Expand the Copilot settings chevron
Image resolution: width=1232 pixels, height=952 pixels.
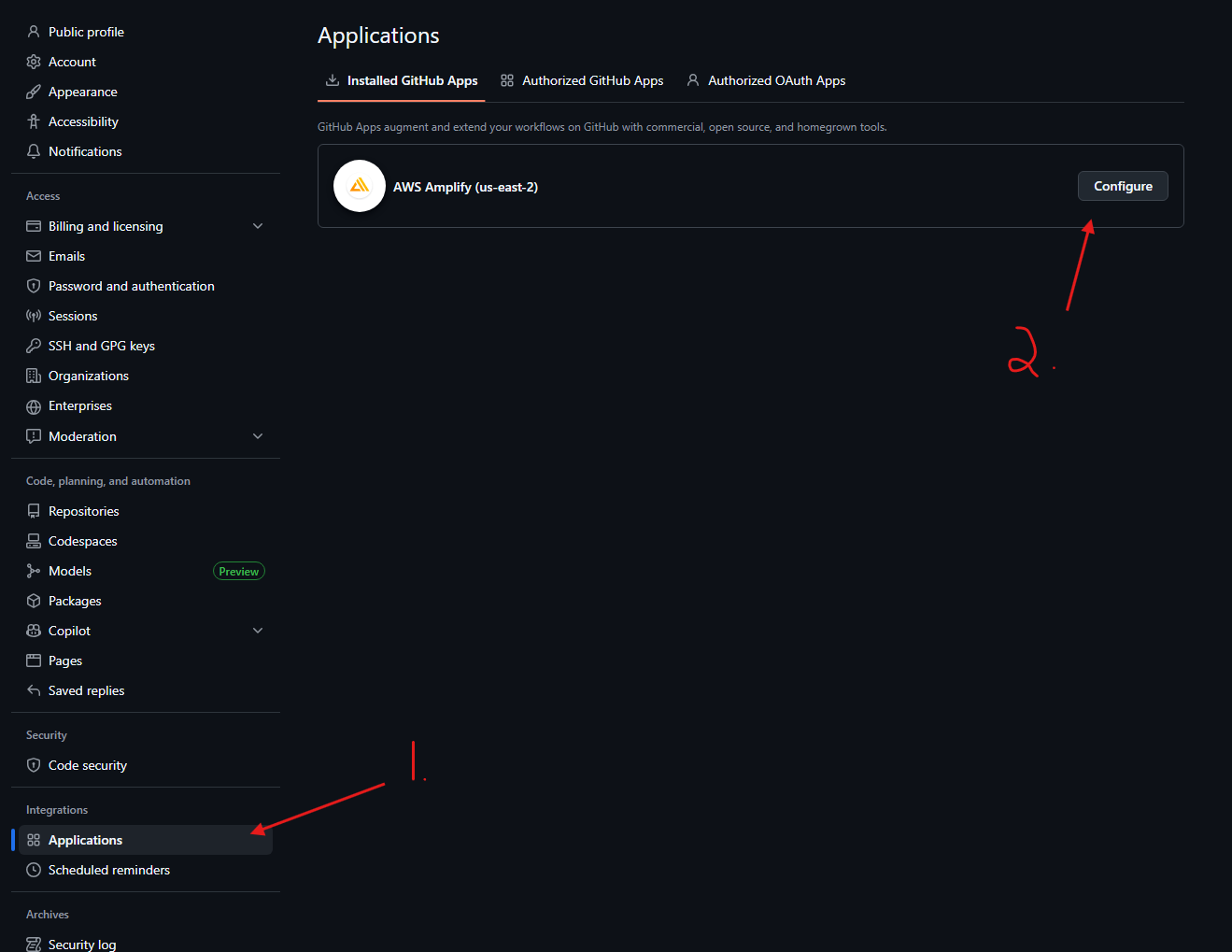(x=257, y=630)
